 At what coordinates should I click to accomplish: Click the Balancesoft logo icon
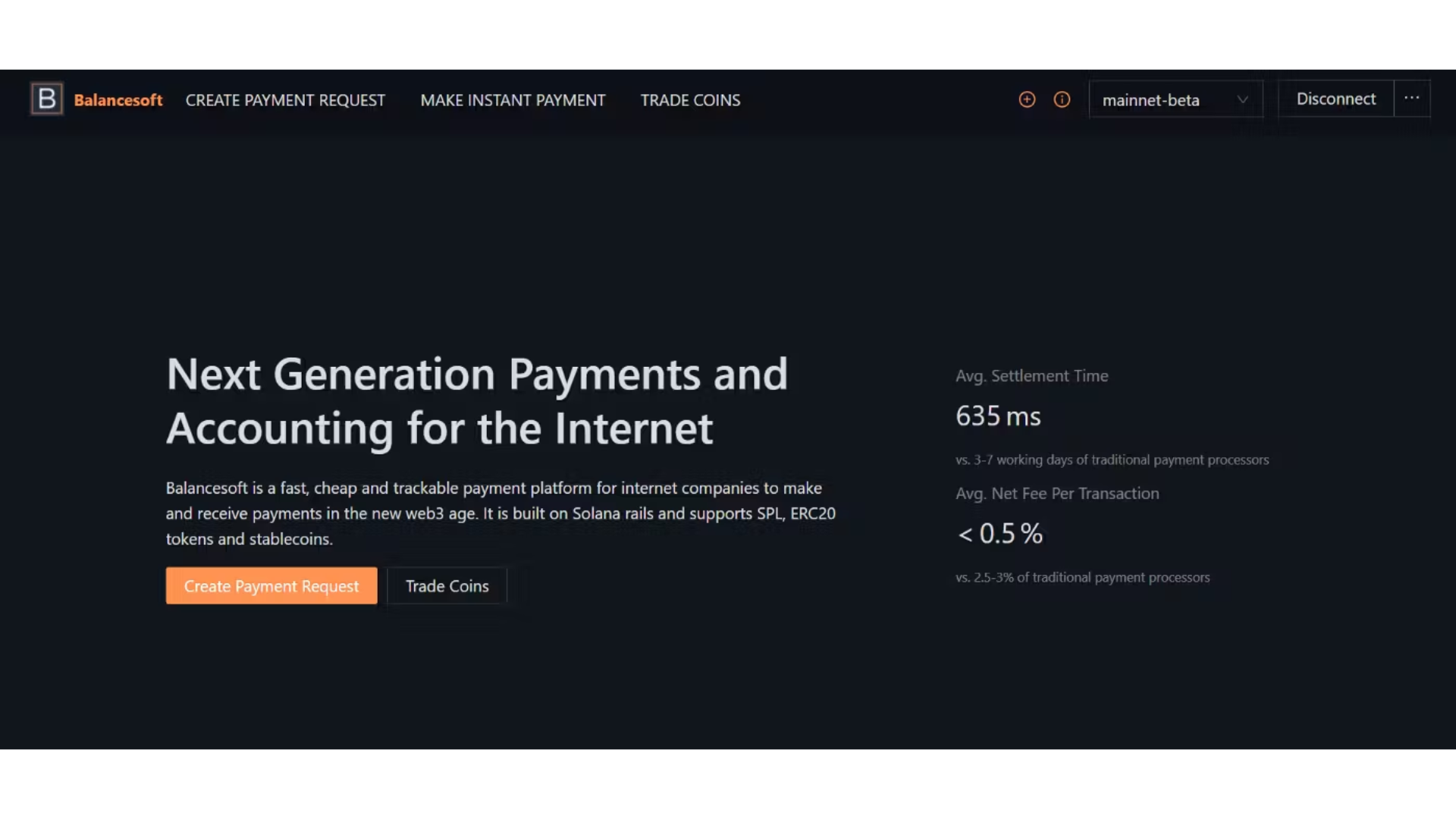pyautogui.click(x=46, y=99)
